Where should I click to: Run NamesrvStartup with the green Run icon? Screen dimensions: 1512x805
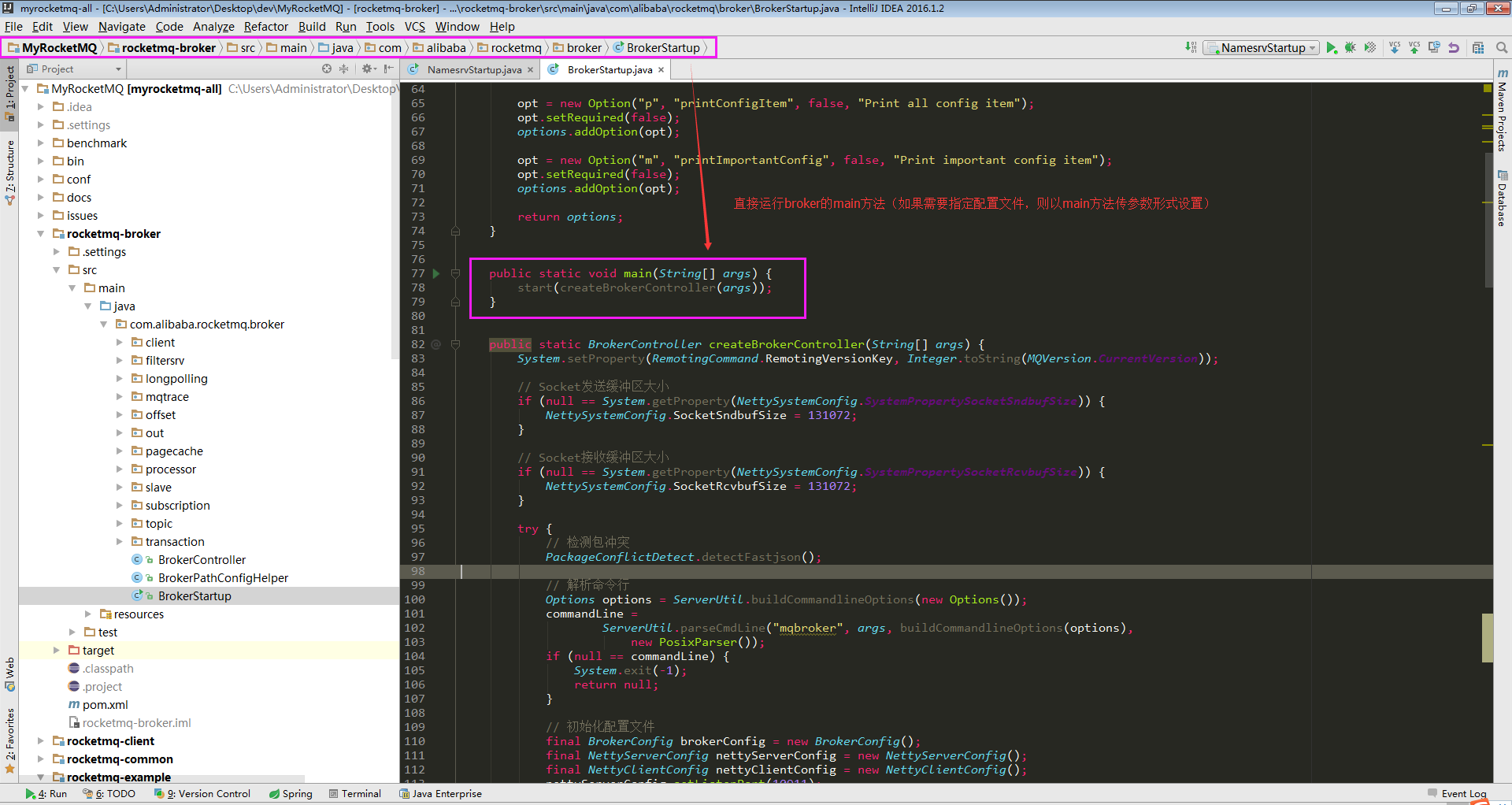coord(1330,48)
